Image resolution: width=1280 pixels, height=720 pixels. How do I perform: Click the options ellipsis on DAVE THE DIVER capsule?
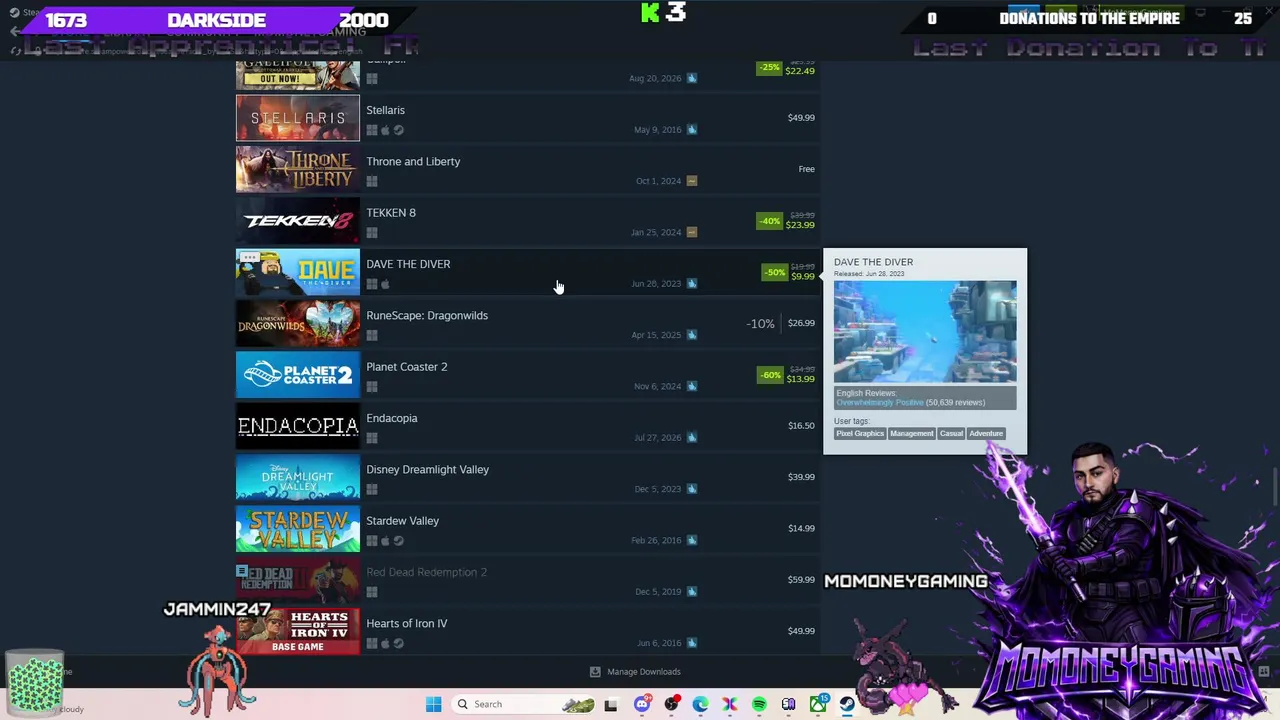coord(249,257)
